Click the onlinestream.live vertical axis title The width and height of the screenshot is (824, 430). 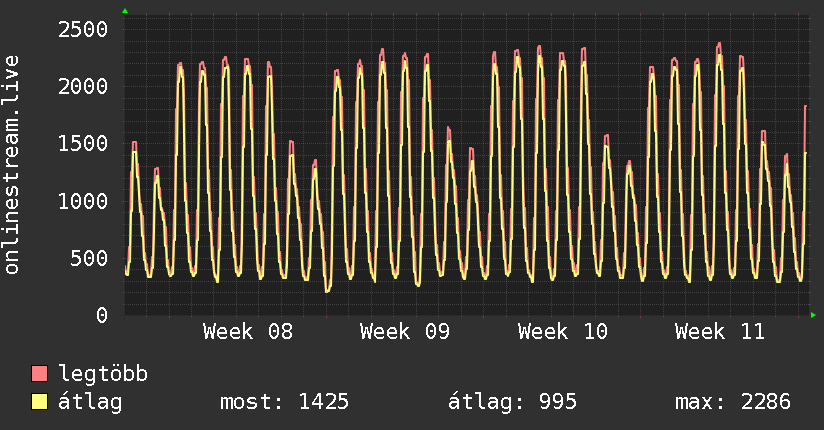click(12, 165)
